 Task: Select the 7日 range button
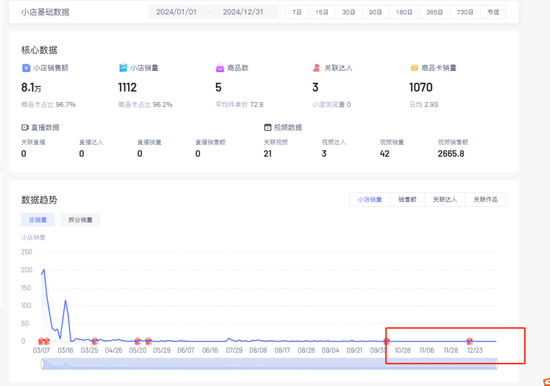coord(297,12)
